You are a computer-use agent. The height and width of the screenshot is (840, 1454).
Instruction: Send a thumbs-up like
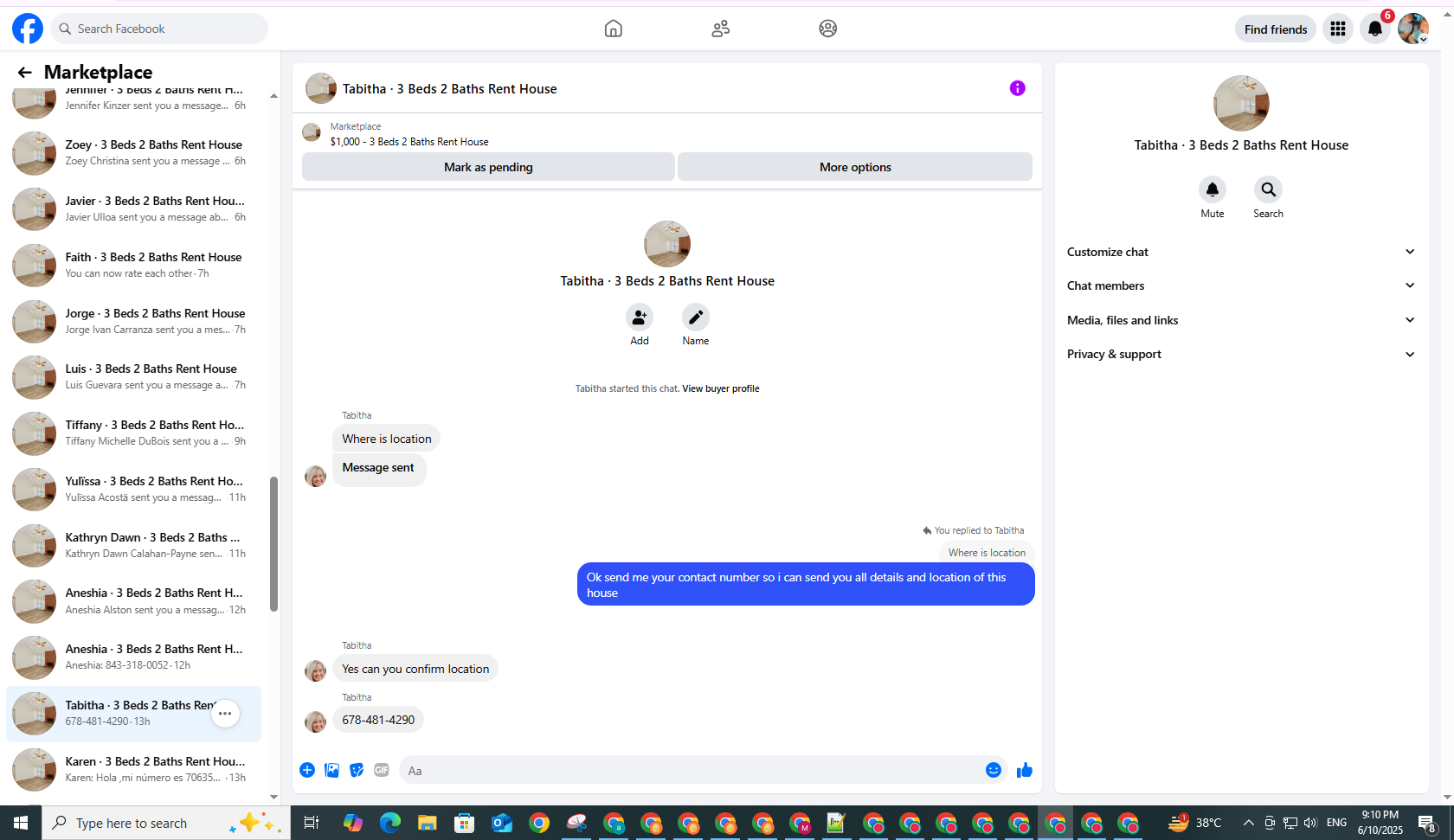tap(1025, 770)
